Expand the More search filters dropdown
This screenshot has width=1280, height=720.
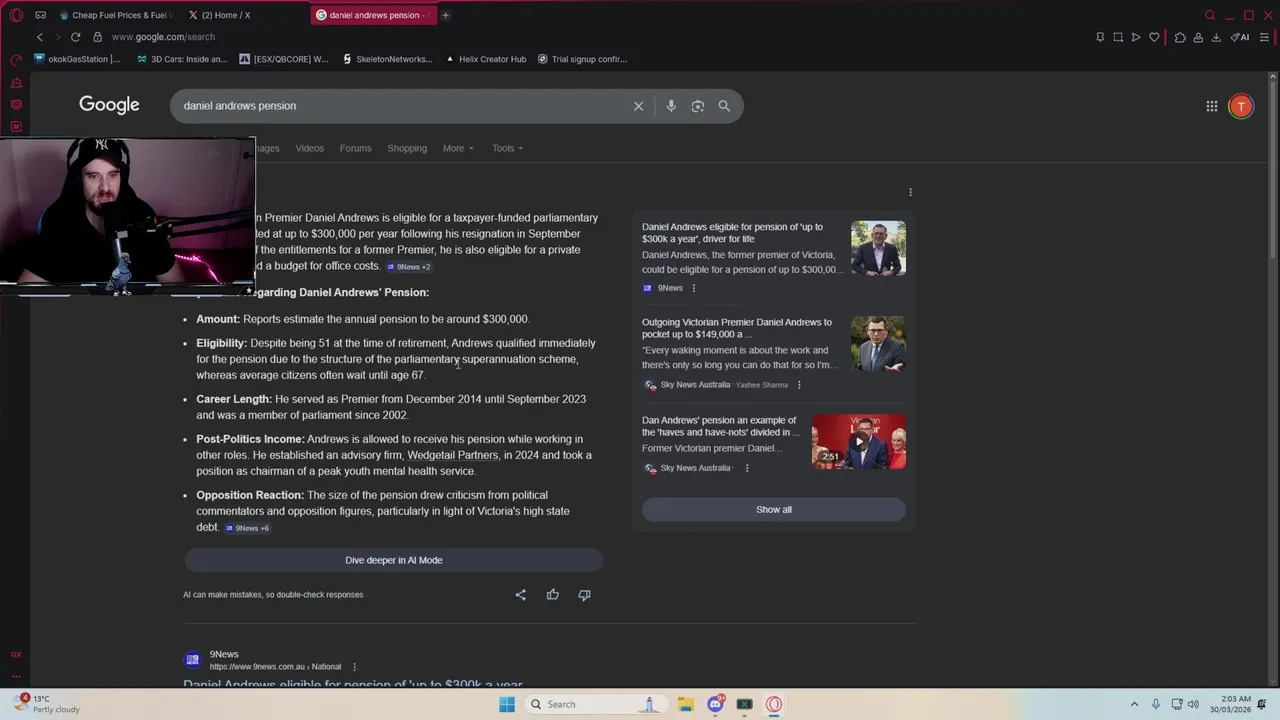tap(458, 148)
